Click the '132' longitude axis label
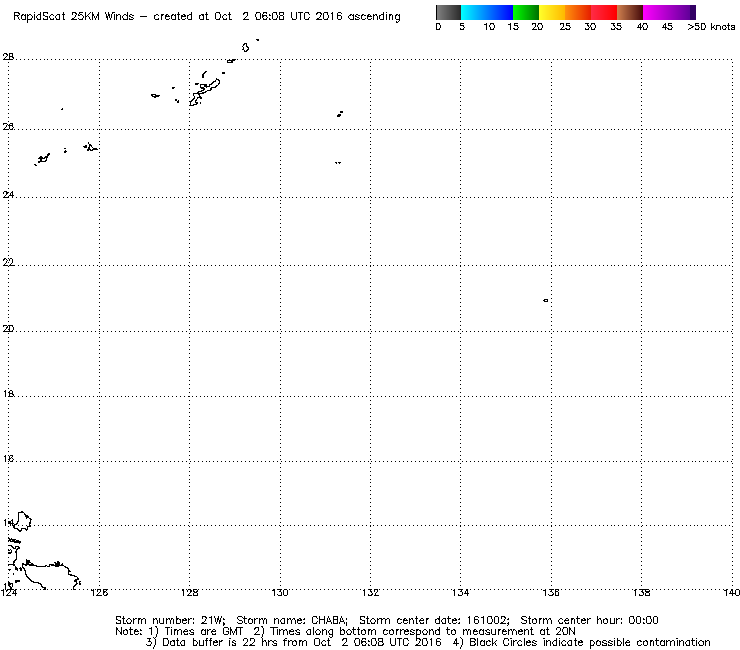Screen dimensions: 740x650 coord(370,592)
